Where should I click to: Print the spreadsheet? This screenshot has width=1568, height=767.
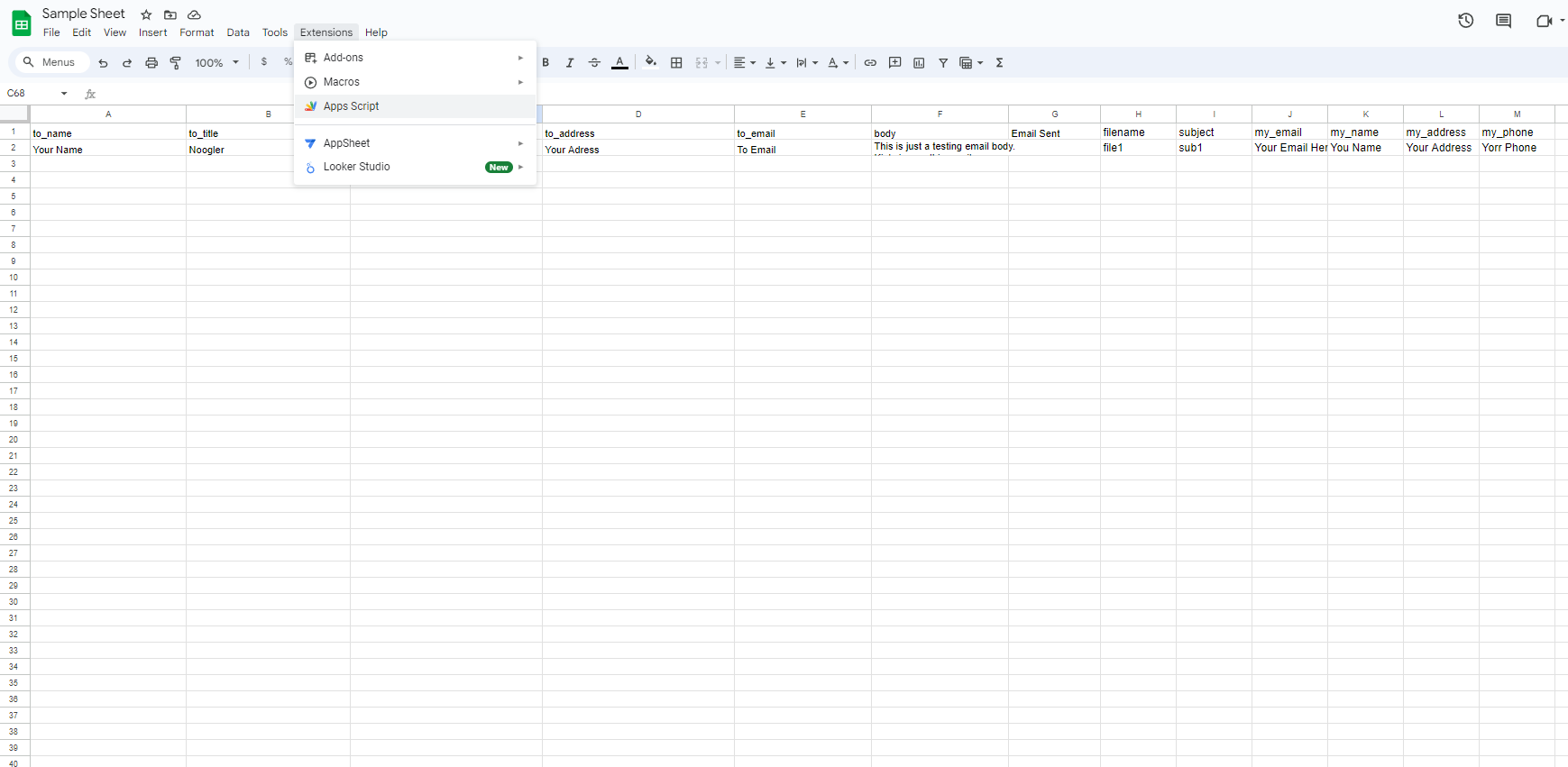(x=151, y=63)
